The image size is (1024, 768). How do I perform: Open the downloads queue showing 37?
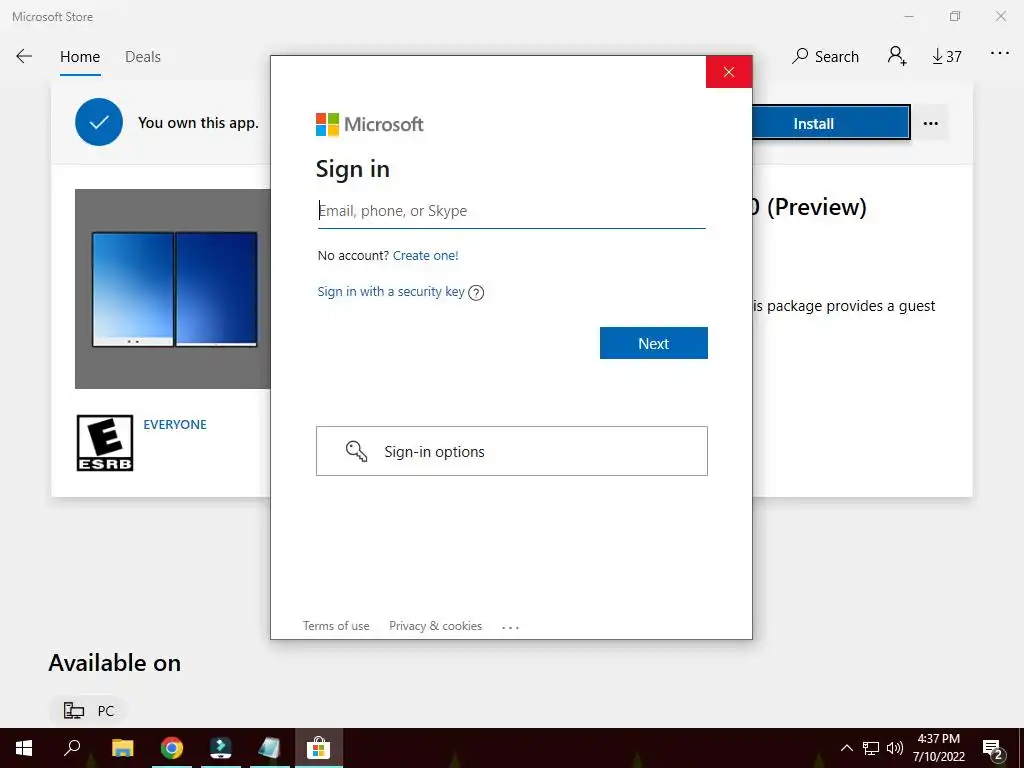coord(947,57)
